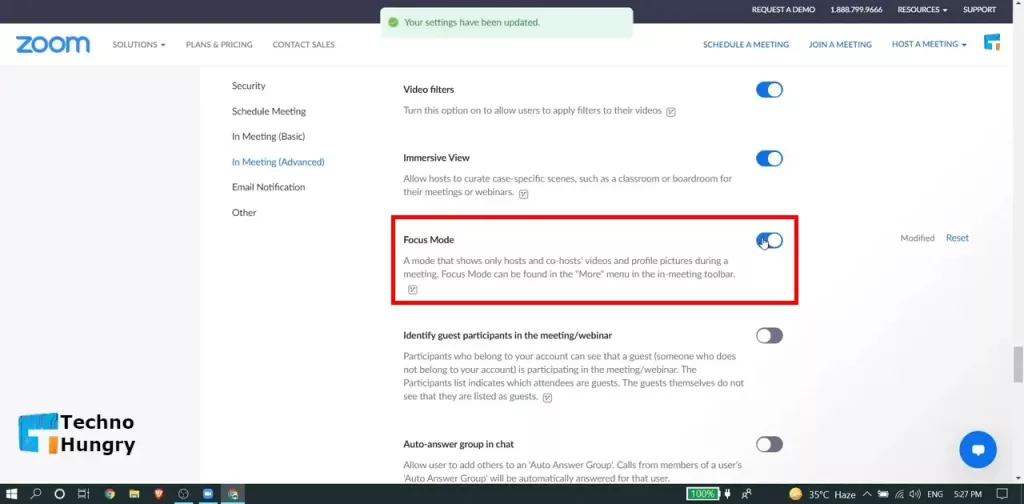This screenshot has height=504, width=1024.
Task: Go to the Other settings section
Action: 244,213
